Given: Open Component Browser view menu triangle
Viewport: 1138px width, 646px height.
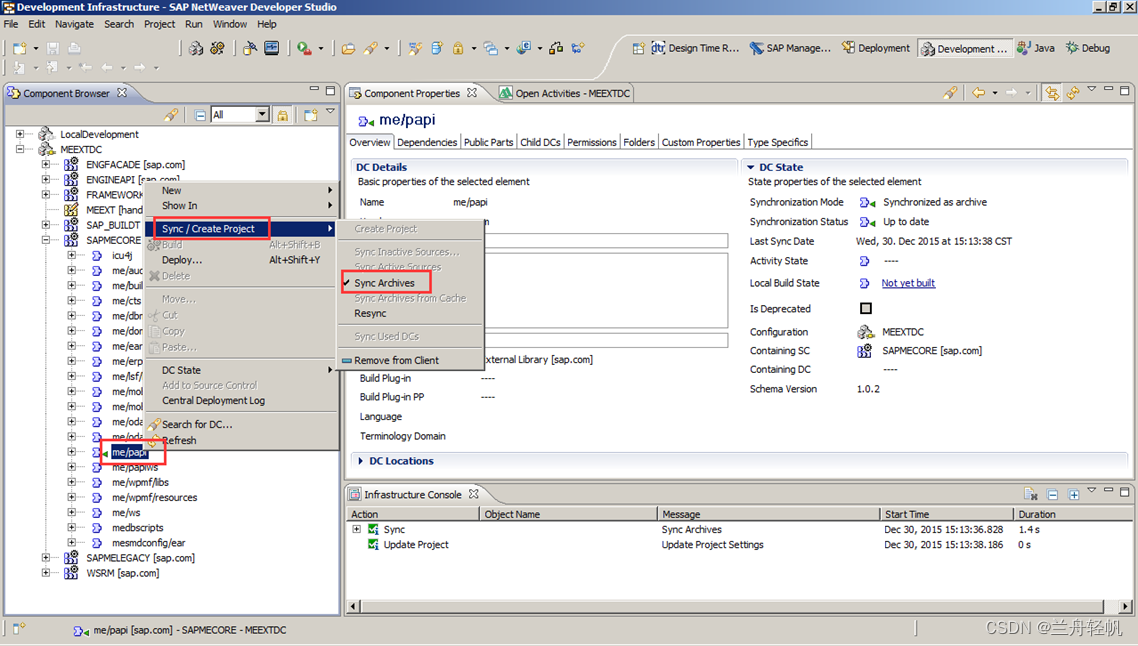Looking at the screenshot, I should click(x=330, y=112).
